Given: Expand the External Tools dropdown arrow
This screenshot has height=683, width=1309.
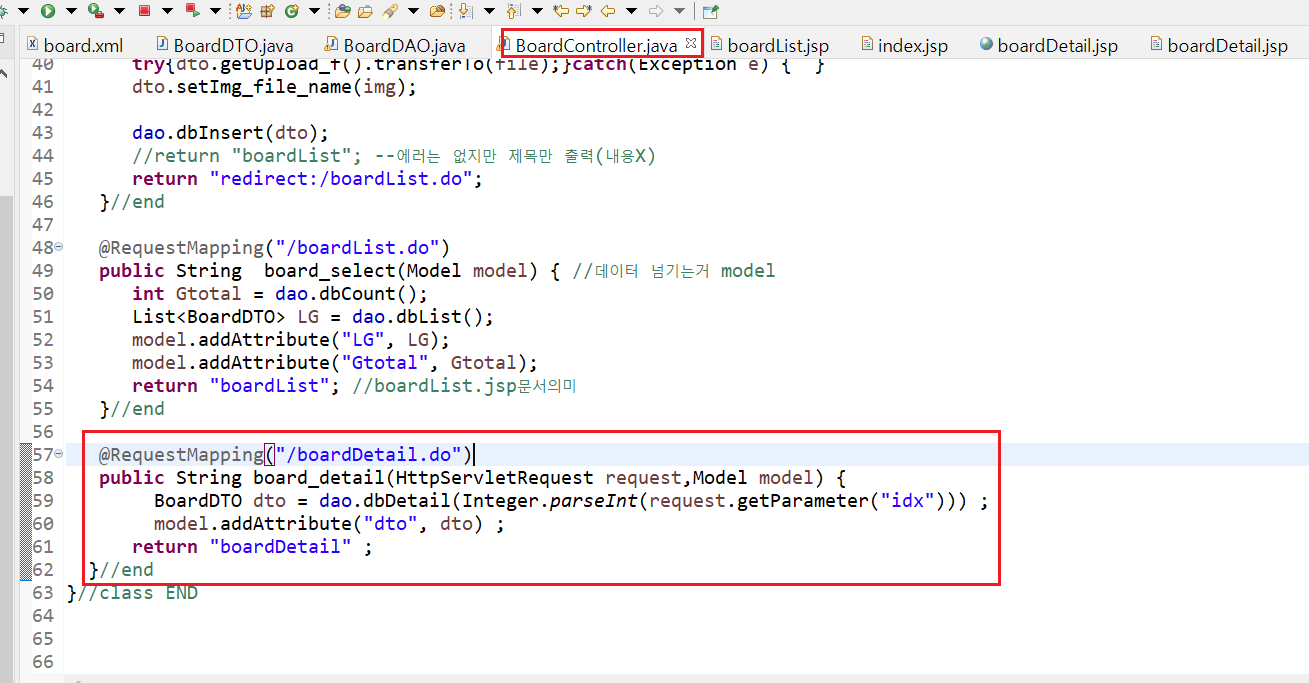Looking at the screenshot, I should (119, 11).
